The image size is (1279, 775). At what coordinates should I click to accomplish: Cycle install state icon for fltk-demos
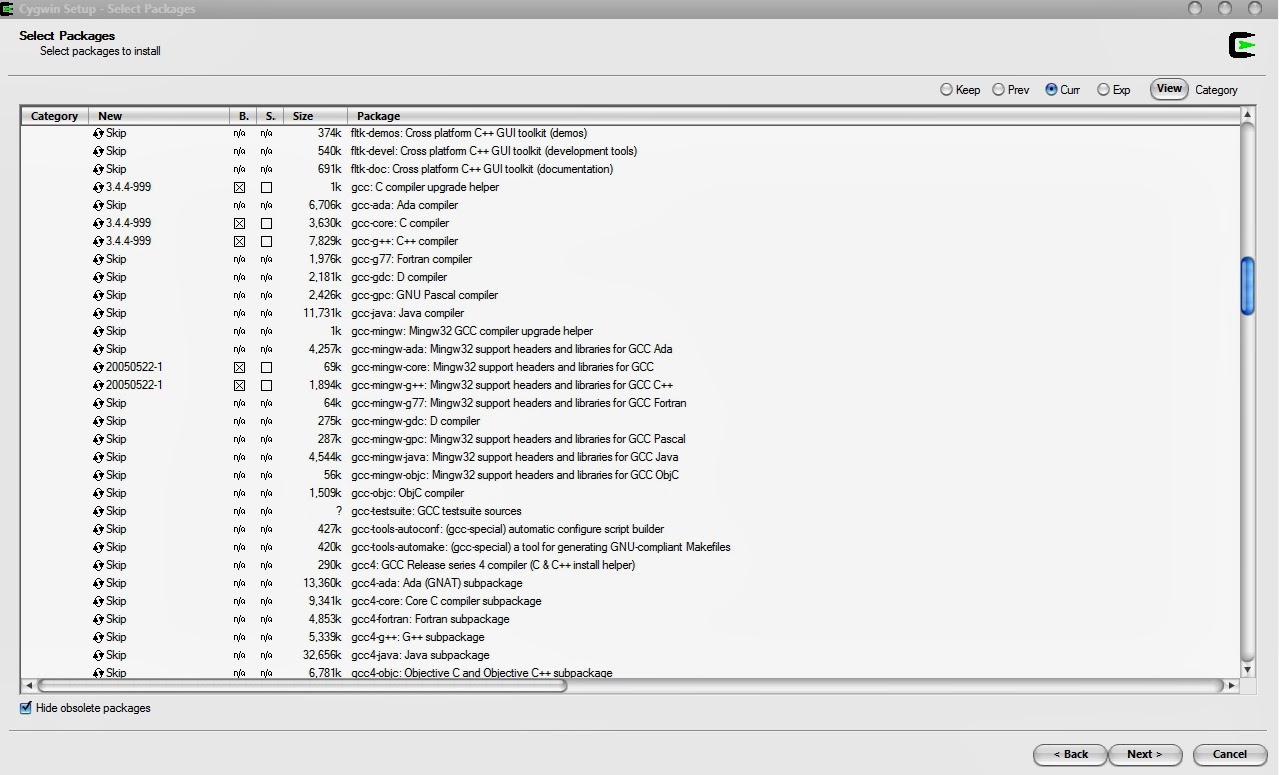(99, 133)
